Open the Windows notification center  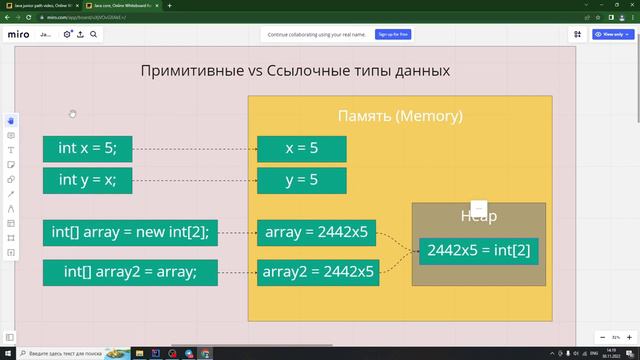click(x=630, y=353)
